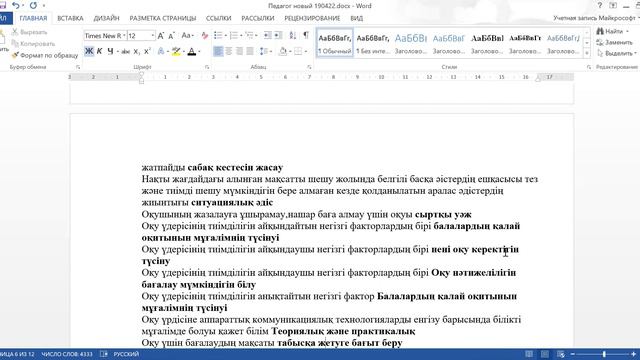Open the Font (Шрифт) dialog launcher
The height and width of the screenshot is (360, 640).
coord(207,67)
